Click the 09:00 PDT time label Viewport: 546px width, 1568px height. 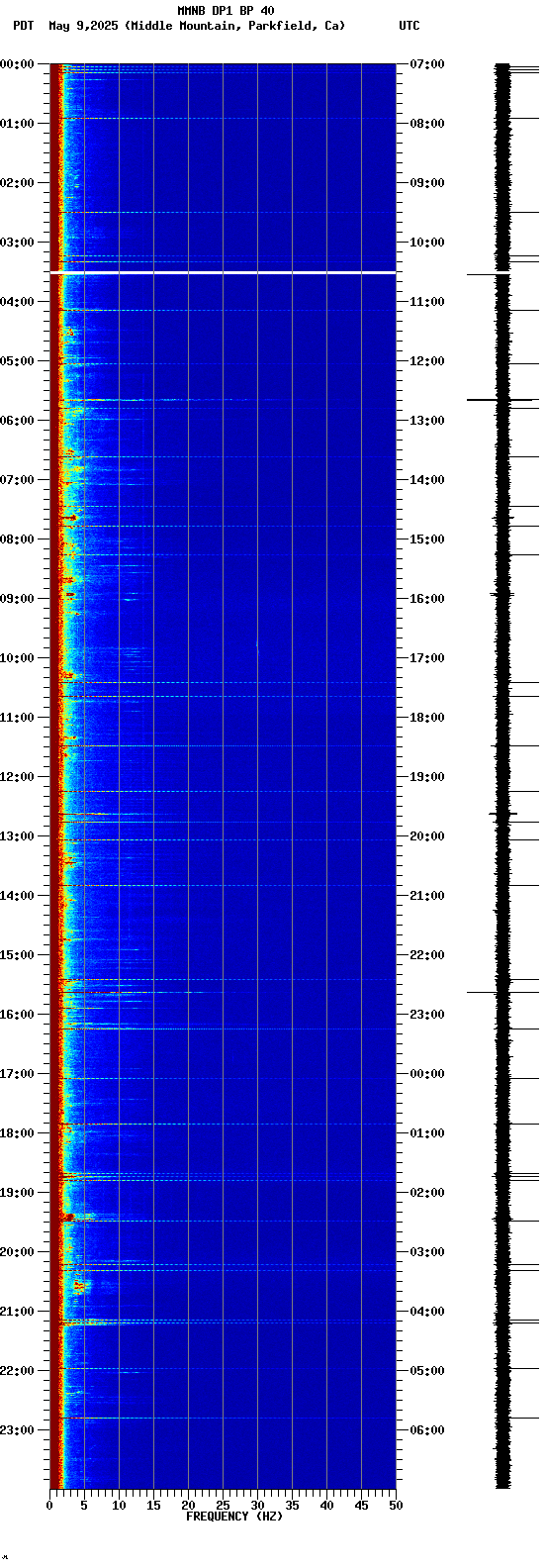point(17,599)
